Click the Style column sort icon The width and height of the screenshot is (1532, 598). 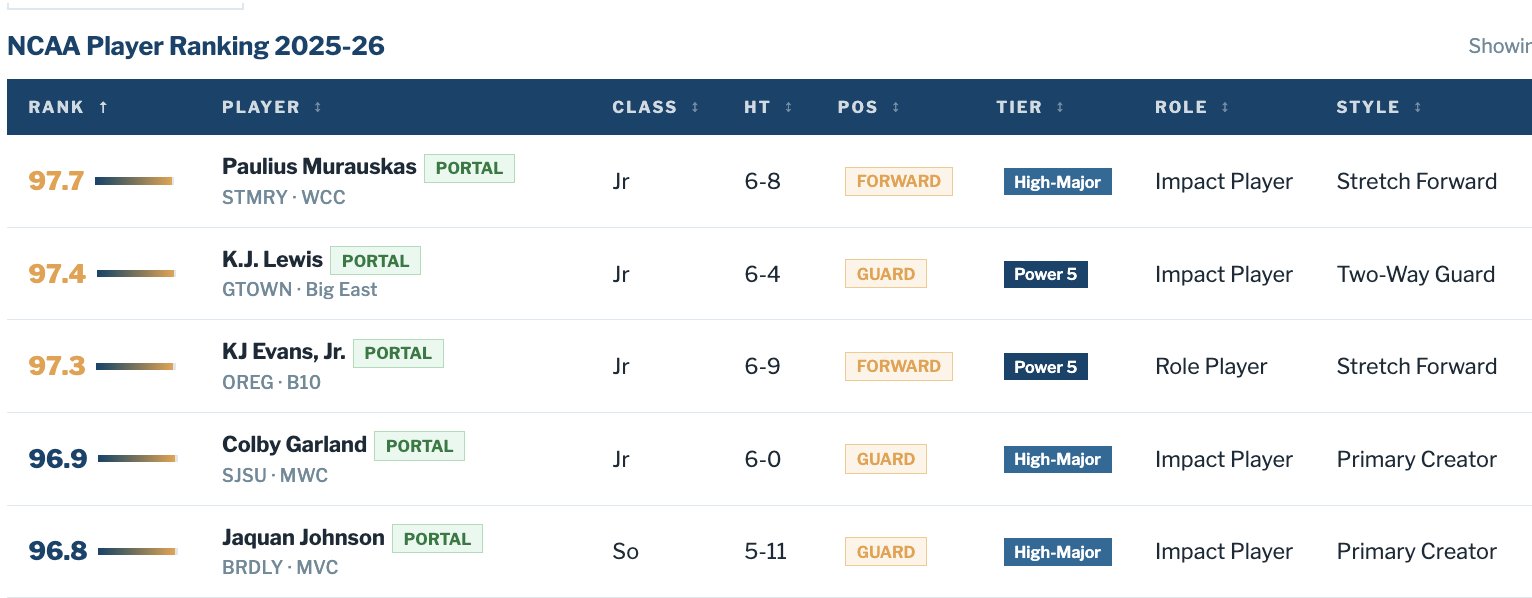[1418, 108]
